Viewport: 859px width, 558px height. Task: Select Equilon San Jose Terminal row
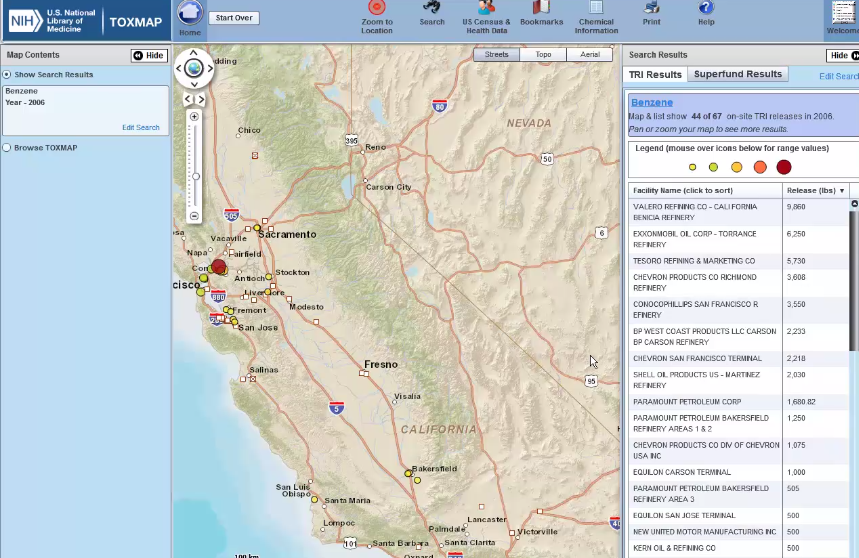click(738, 515)
